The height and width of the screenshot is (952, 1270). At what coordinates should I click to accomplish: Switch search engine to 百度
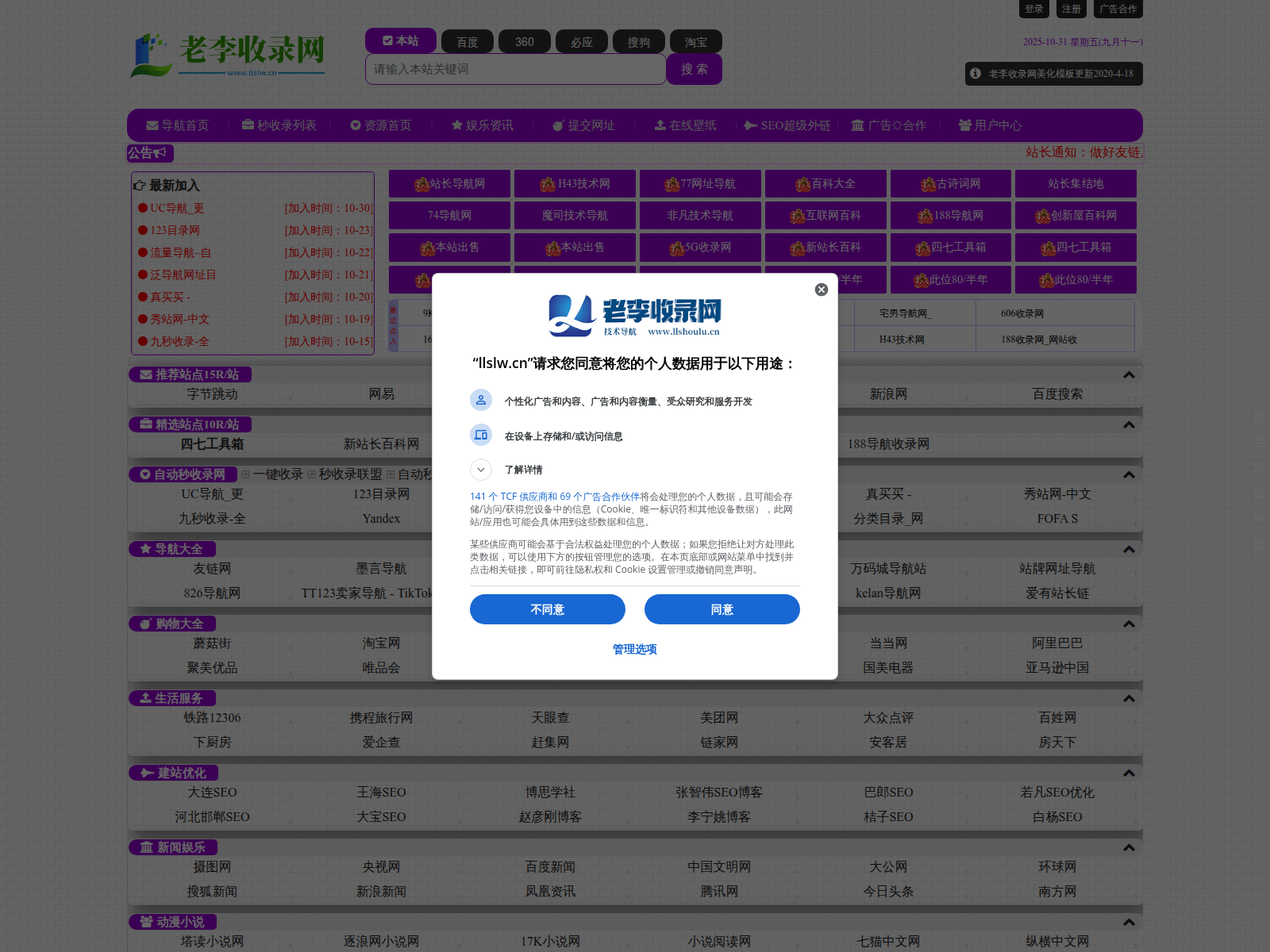(x=468, y=42)
